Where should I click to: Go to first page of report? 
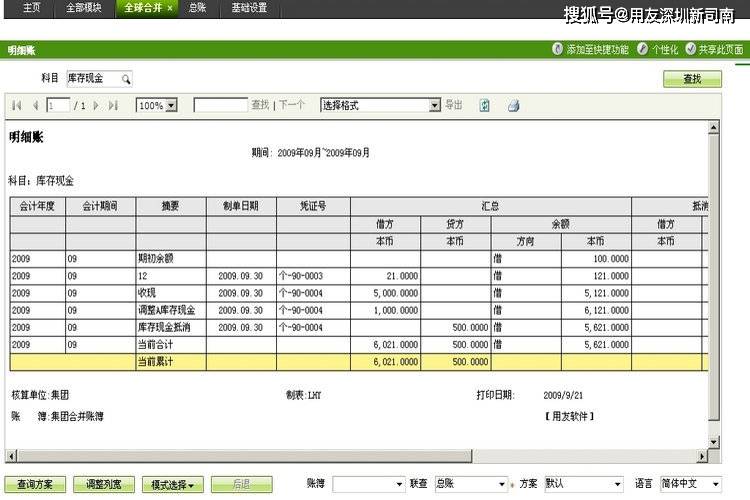pos(17,105)
